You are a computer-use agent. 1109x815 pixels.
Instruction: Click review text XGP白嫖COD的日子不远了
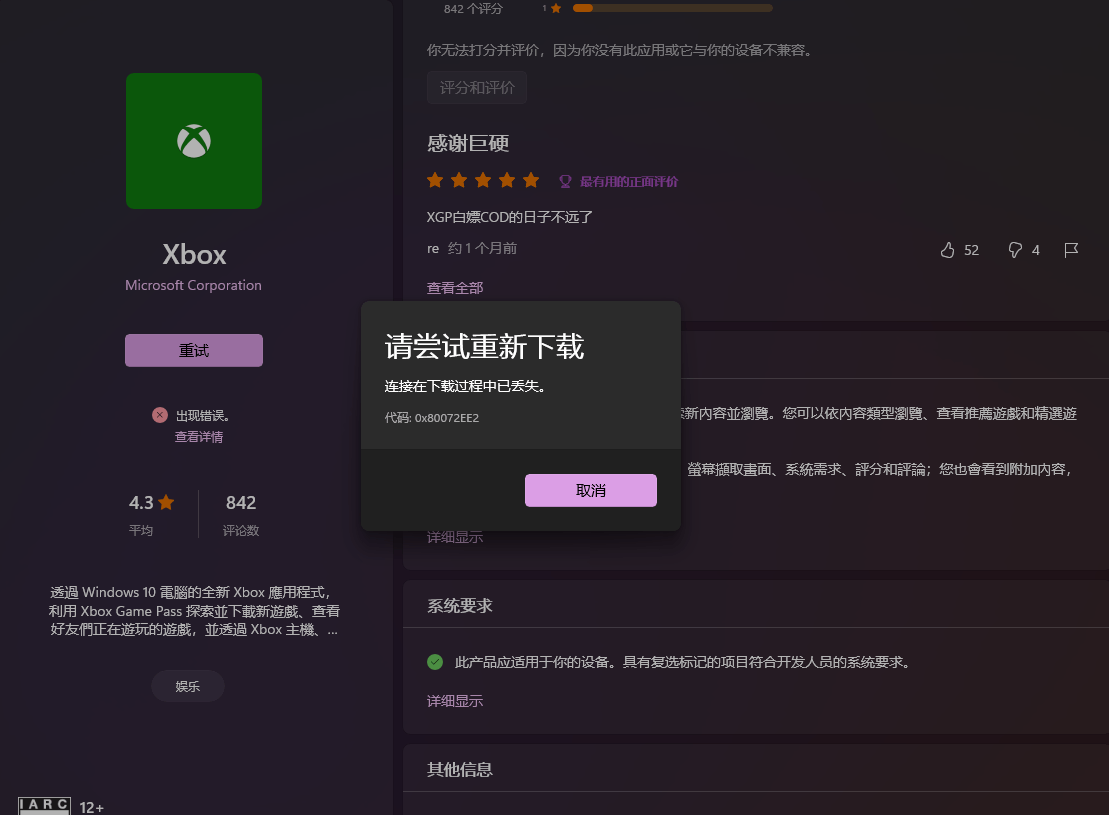(509, 217)
